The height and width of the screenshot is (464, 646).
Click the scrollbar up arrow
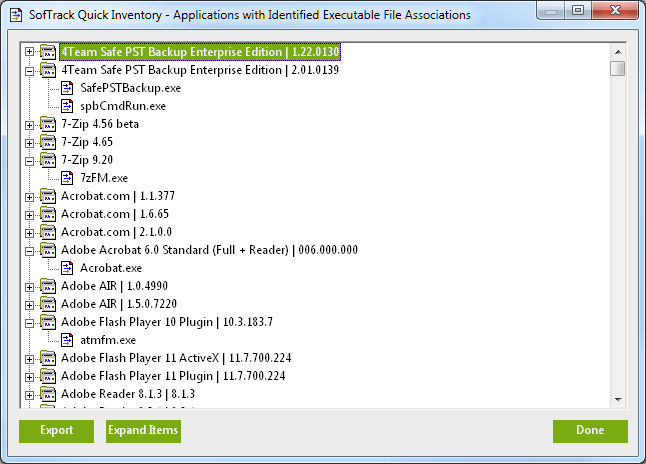point(618,52)
